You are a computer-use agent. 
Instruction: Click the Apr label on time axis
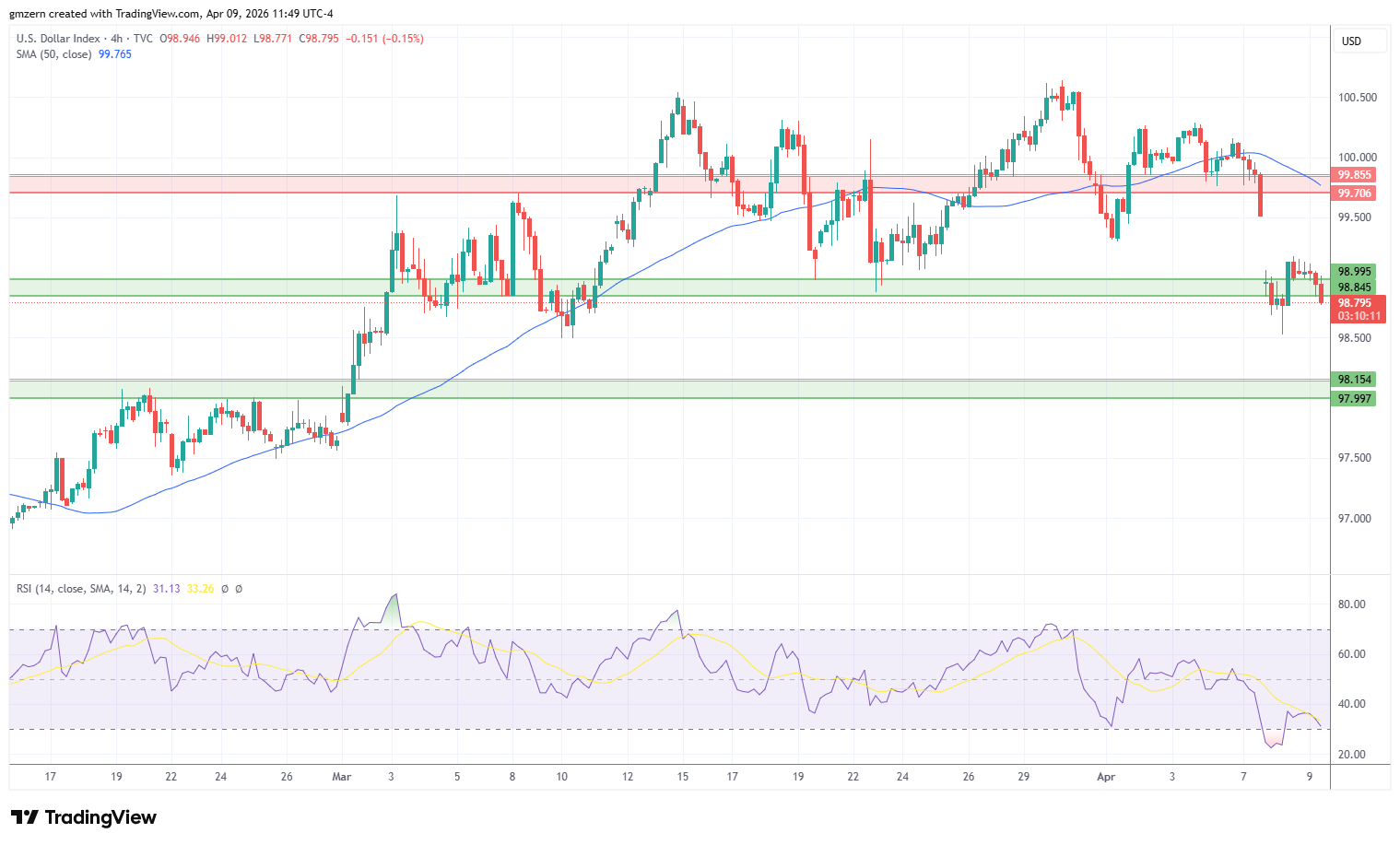(1106, 777)
